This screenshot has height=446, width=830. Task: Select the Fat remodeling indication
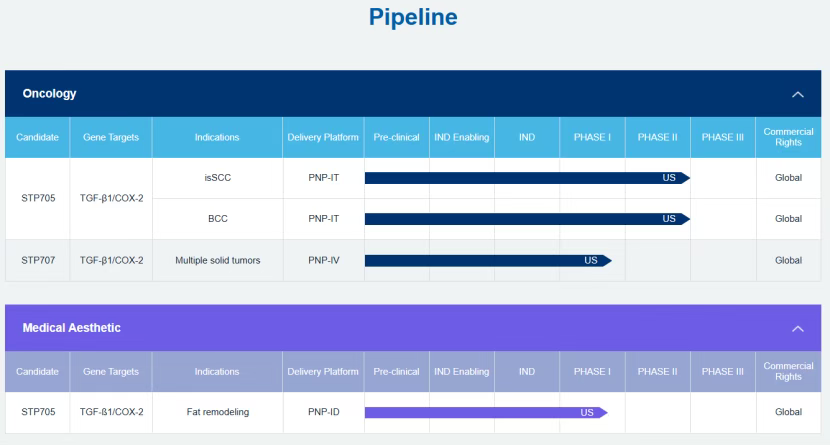(218, 412)
